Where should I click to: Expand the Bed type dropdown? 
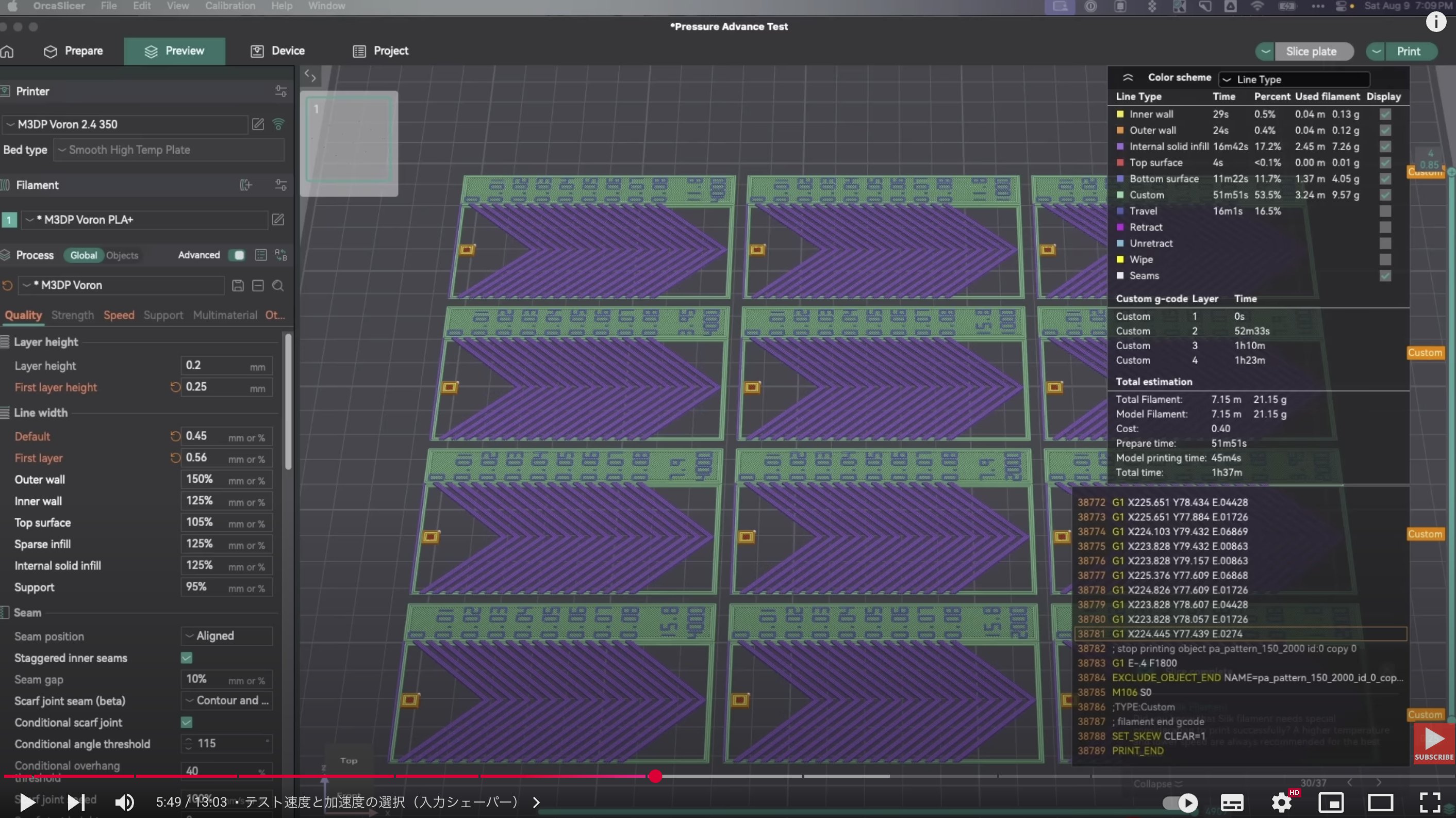pos(169,150)
